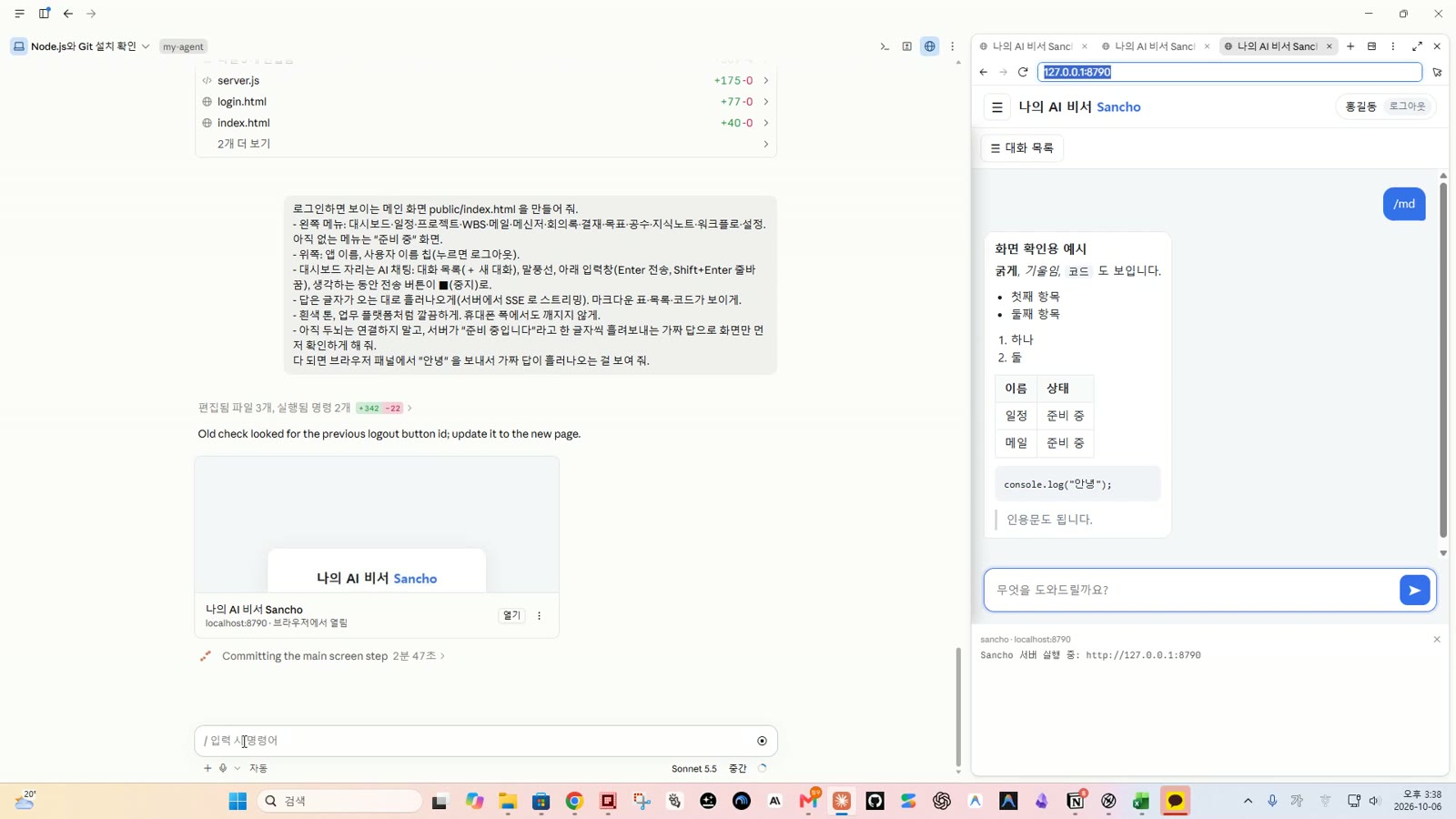This screenshot has height=819, width=1456.
Task: Go back using the app's top-left back arrow
Action: (68, 14)
